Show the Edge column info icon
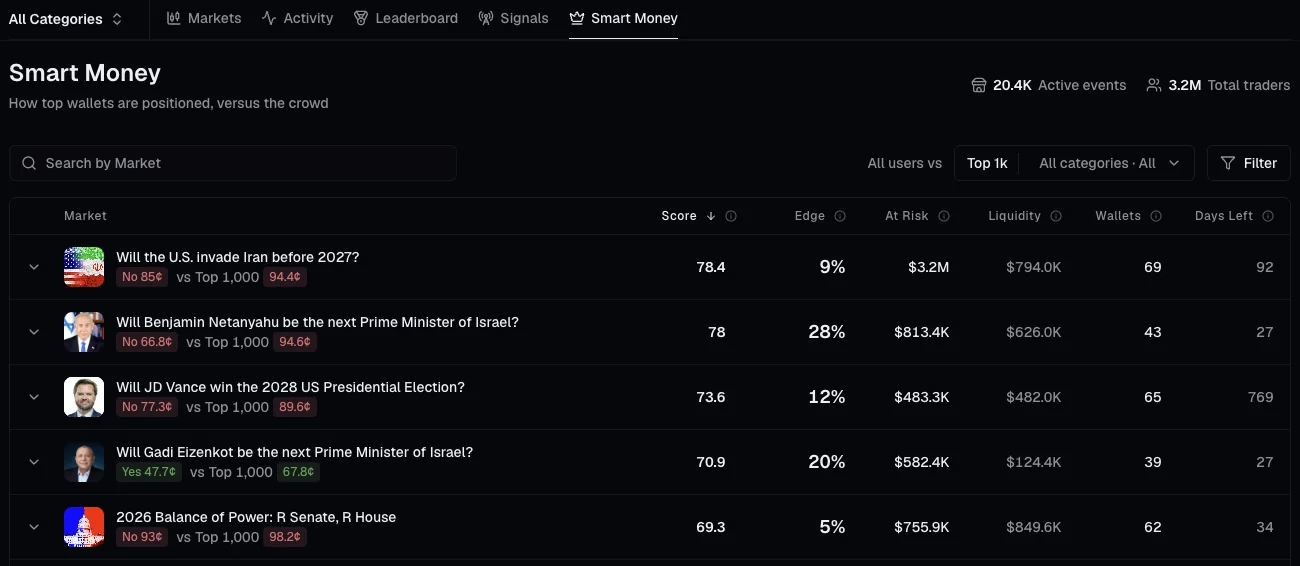 [x=840, y=216]
